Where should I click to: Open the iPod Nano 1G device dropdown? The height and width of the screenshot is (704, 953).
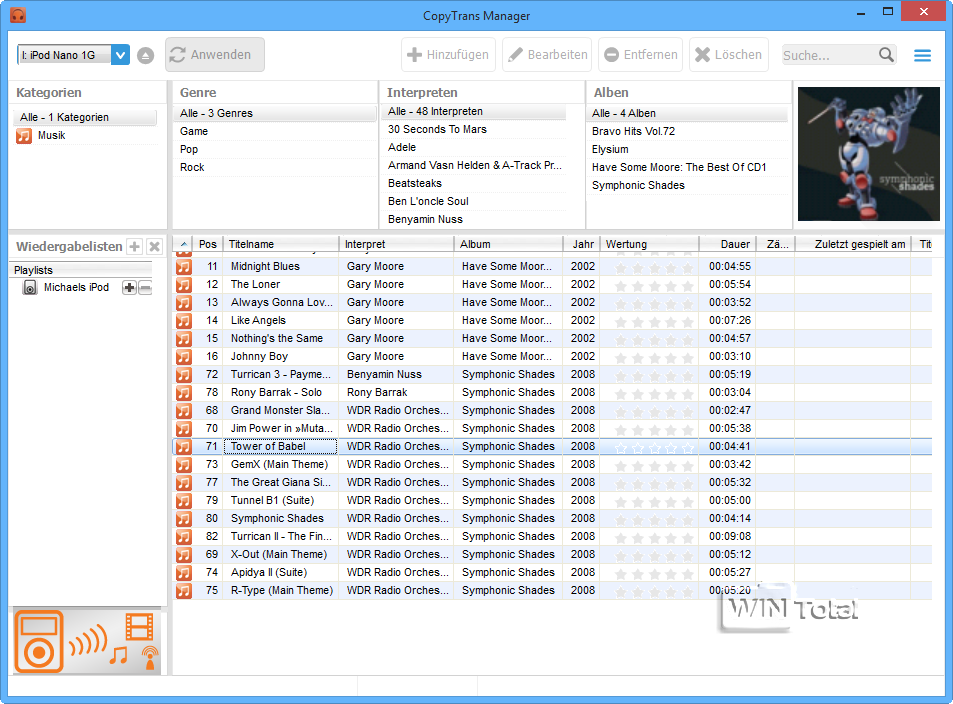pos(121,55)
